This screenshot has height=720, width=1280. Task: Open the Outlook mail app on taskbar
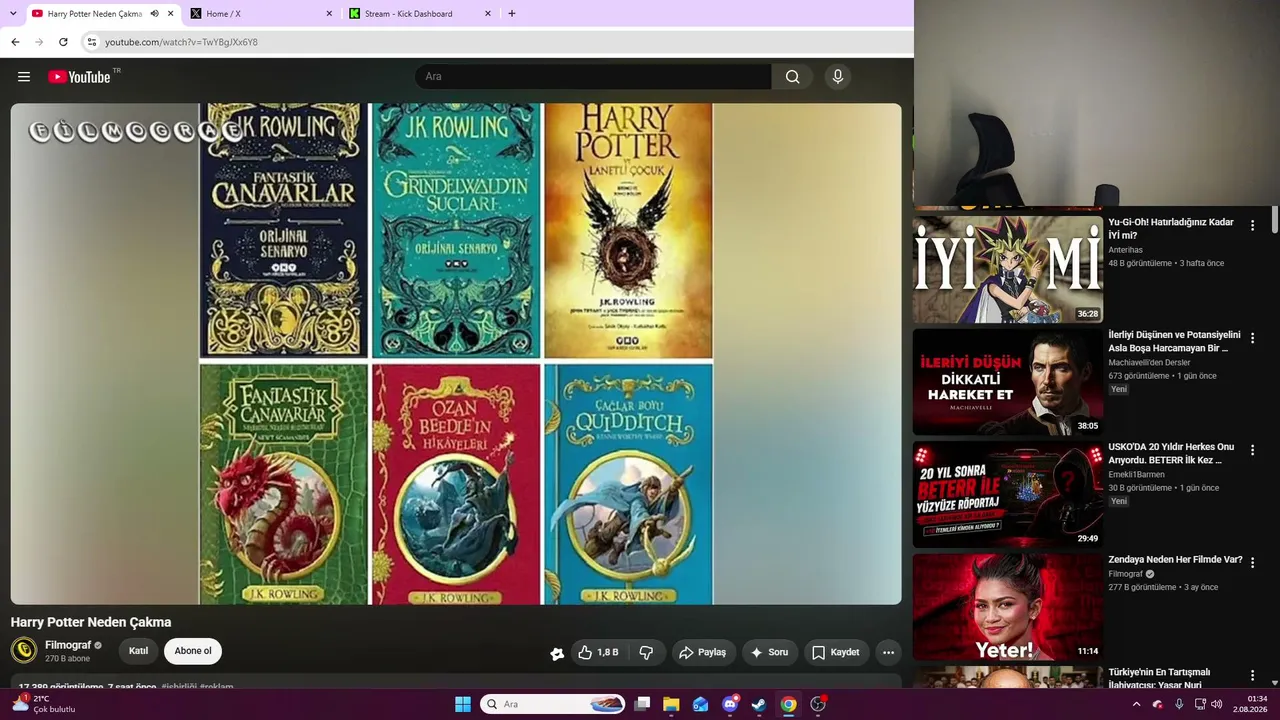point(701,704)
